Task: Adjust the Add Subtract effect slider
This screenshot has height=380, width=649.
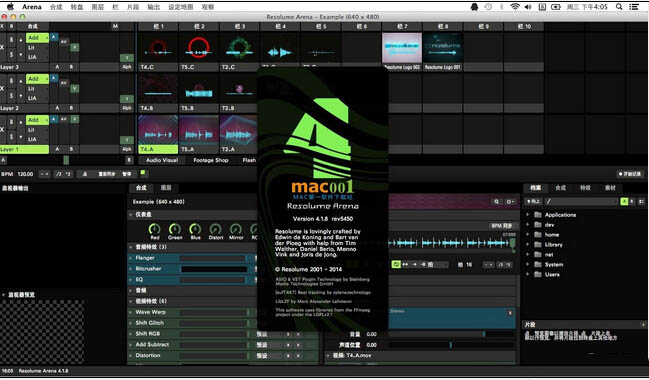Action: [x=214, y=345]
